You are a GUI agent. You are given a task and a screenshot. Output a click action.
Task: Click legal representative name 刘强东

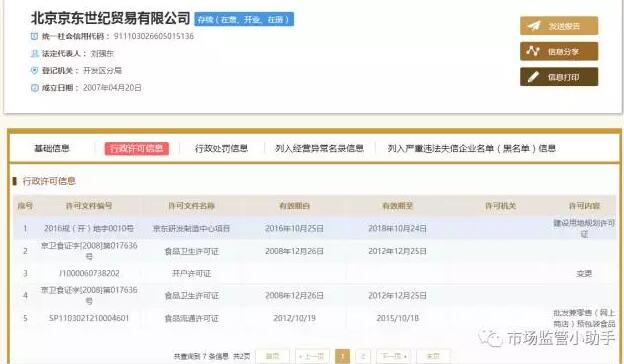coord(102,53)
